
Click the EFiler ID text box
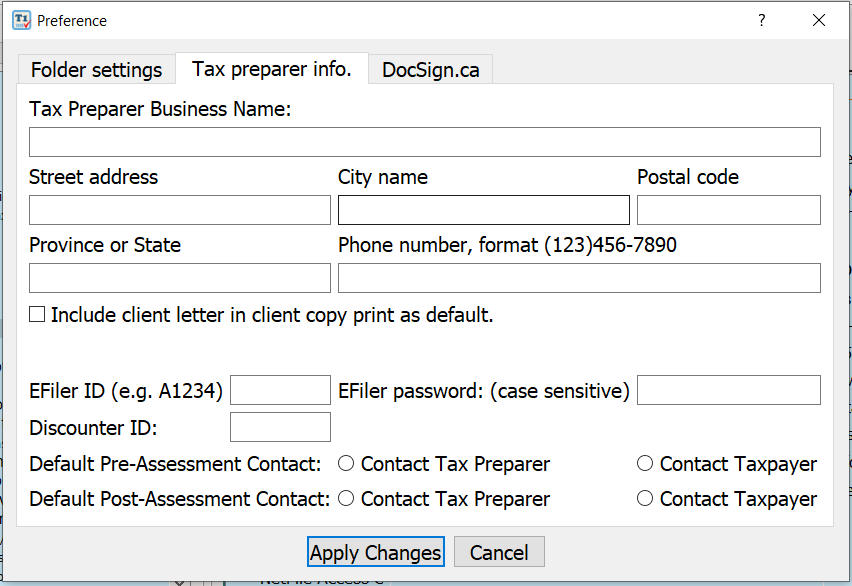click(280, 390)
